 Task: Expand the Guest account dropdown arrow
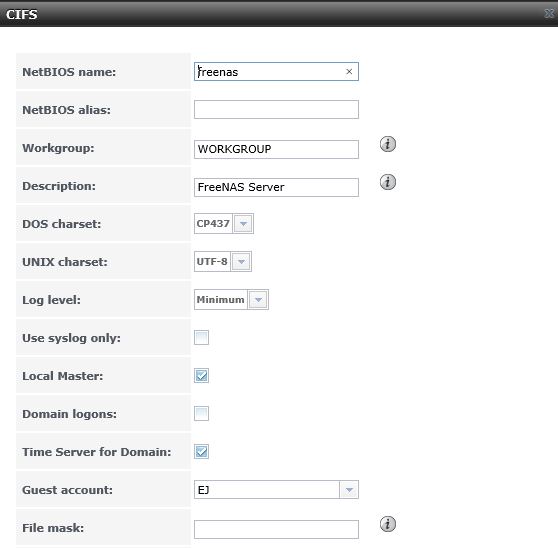coord(349,490)
